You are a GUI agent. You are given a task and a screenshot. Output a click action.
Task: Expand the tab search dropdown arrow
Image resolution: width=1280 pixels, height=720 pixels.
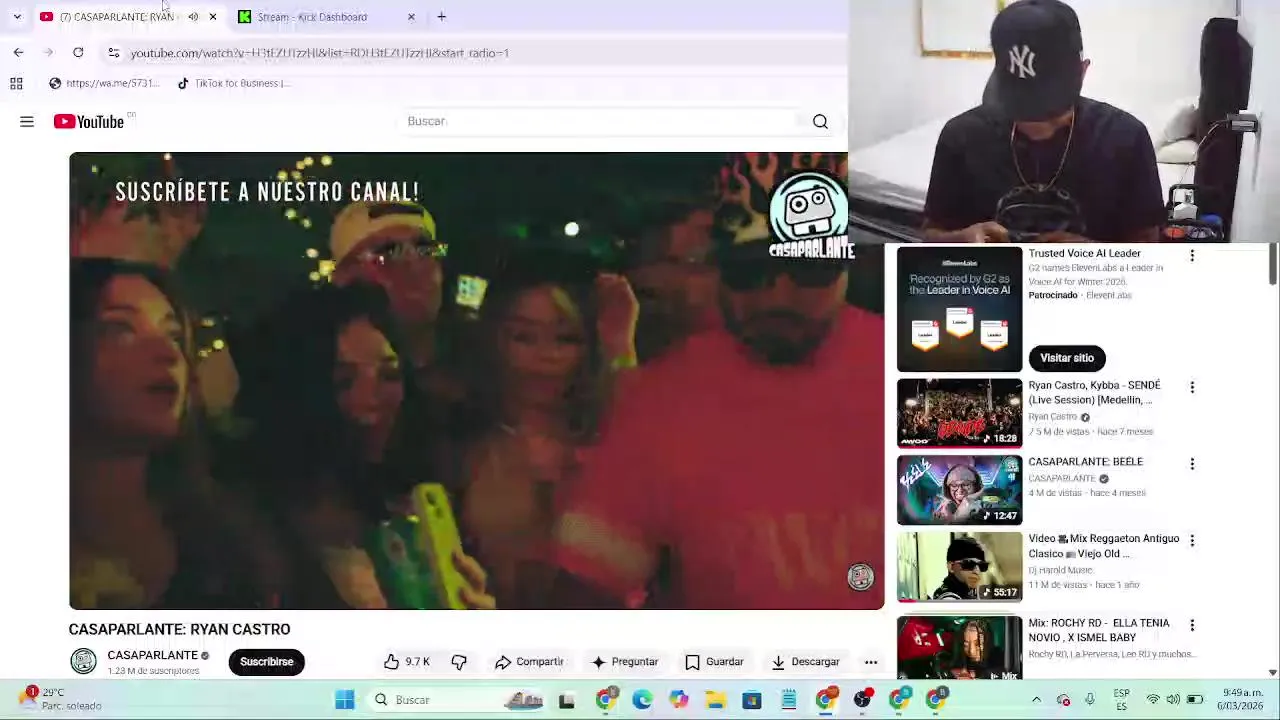pos(17,17)
